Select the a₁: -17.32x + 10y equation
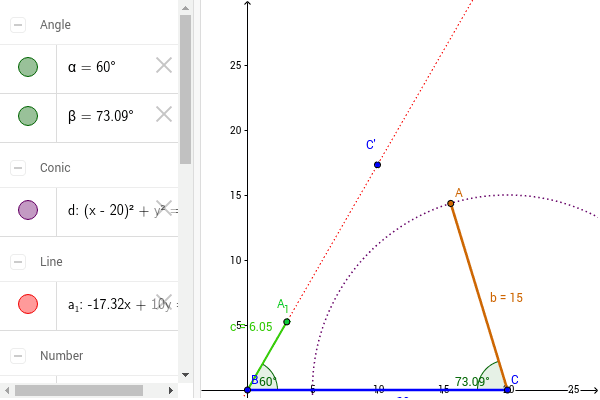Image resolution: width=600 pixels, height=400 pixels. click(123, 305)
